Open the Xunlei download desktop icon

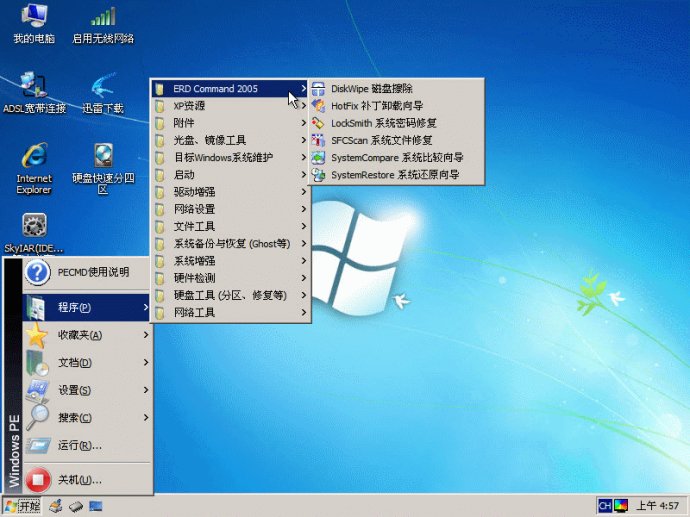point(103,93)
